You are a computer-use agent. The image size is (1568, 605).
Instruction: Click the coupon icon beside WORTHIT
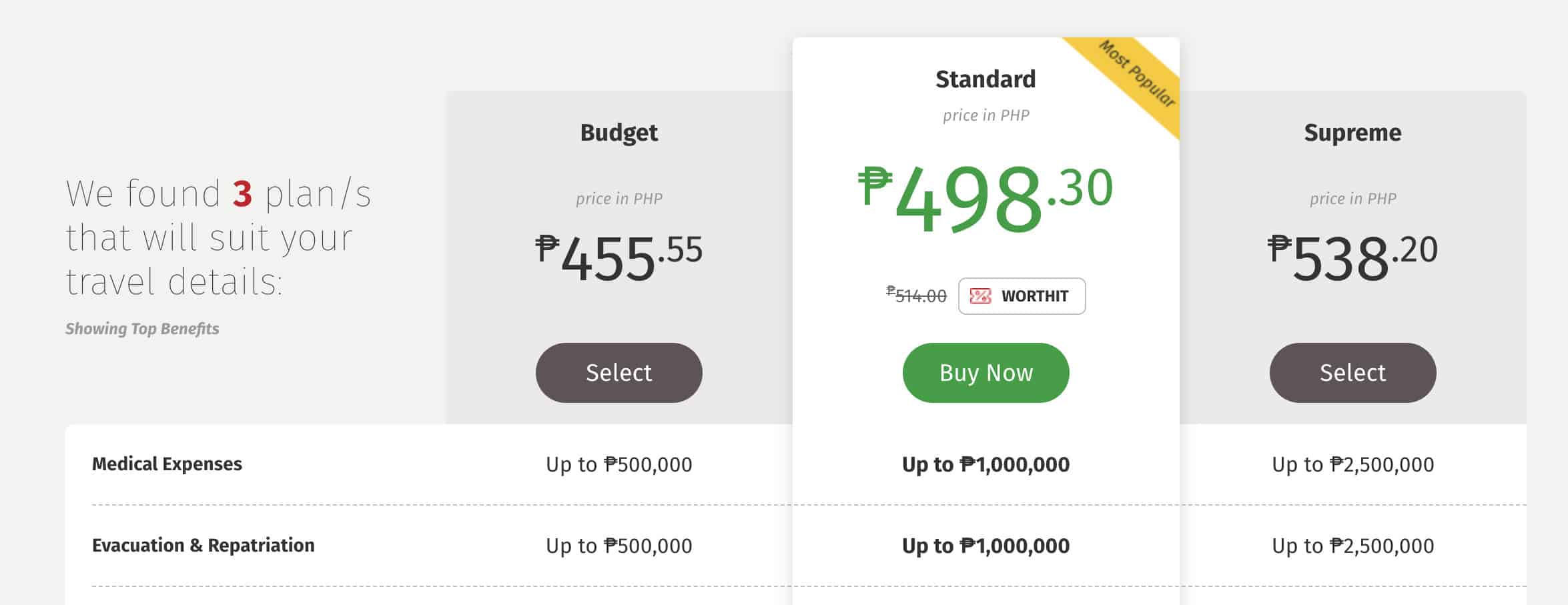pos(980,296)
